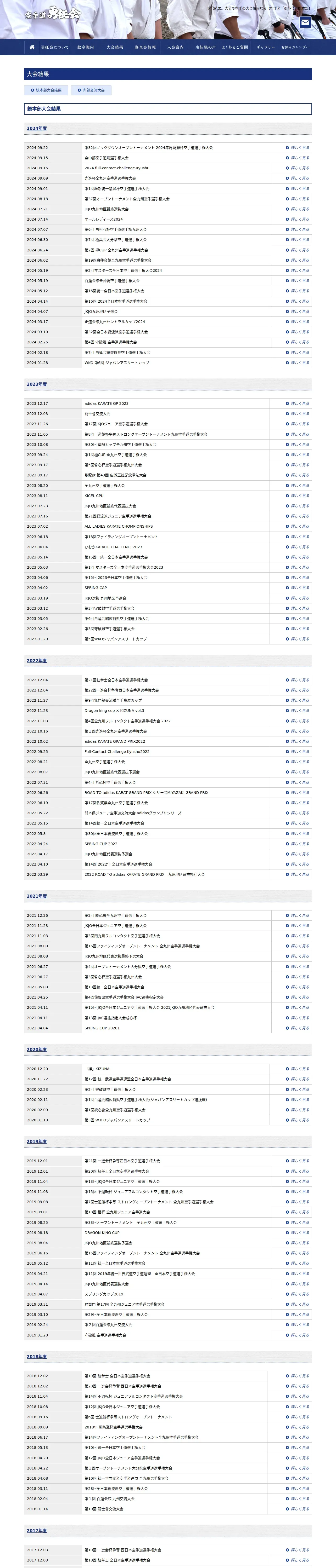Click 詳しく見る for SPRING CAP 2023.04.02

298,588
